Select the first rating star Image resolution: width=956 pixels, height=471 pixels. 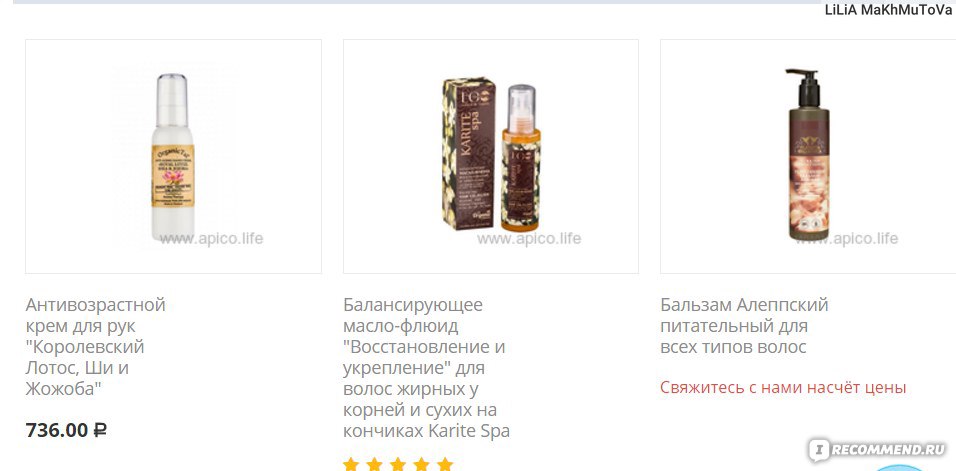pos(351,464)
